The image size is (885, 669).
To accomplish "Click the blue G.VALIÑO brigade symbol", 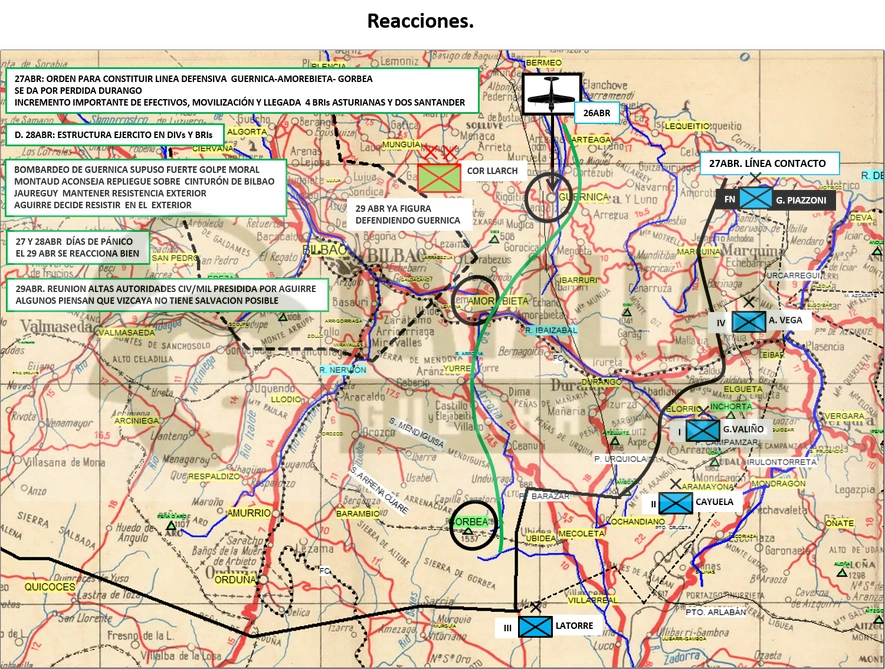I will click(x=703, y=431).
